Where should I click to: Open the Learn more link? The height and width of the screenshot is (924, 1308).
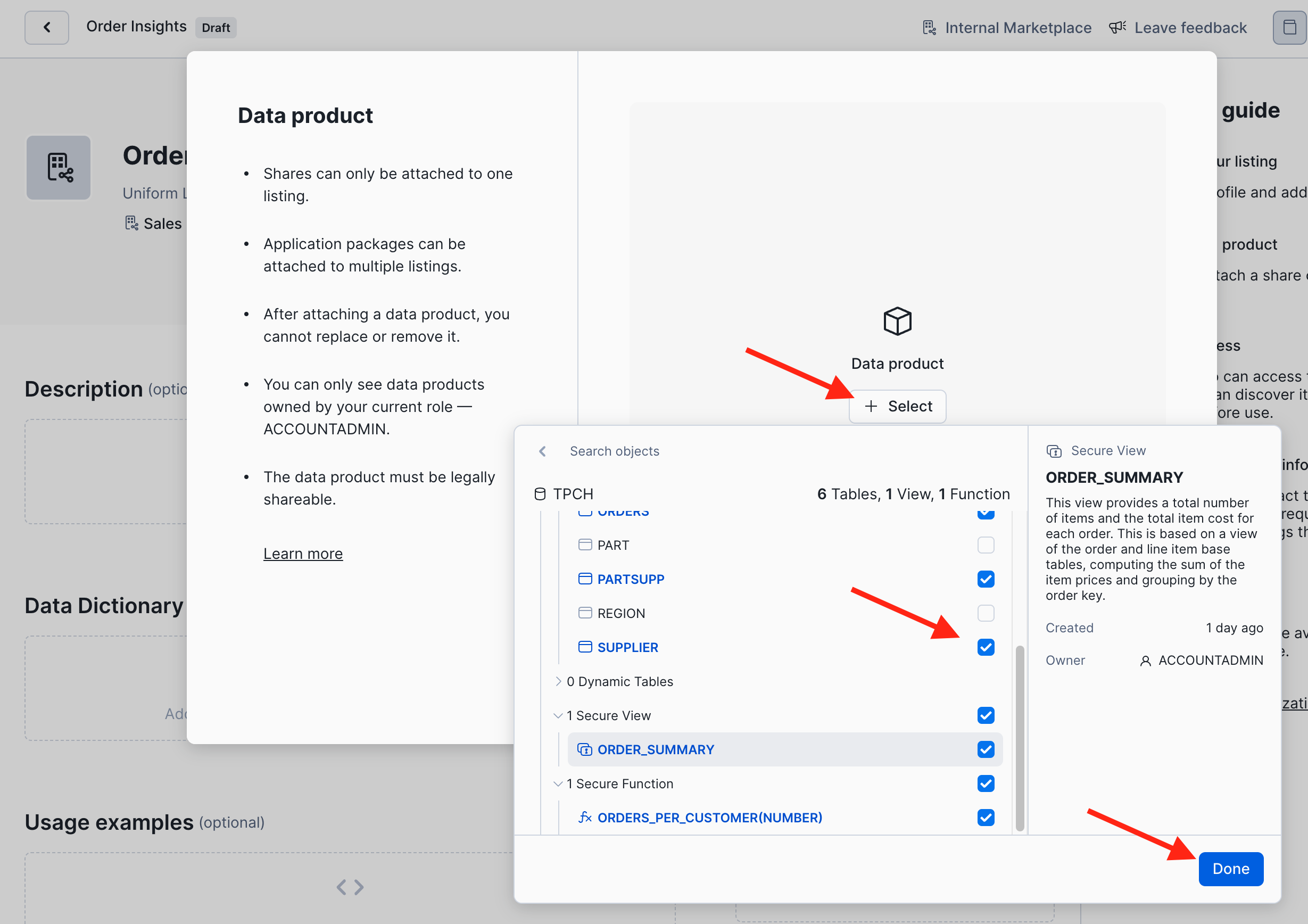point(303,554)
